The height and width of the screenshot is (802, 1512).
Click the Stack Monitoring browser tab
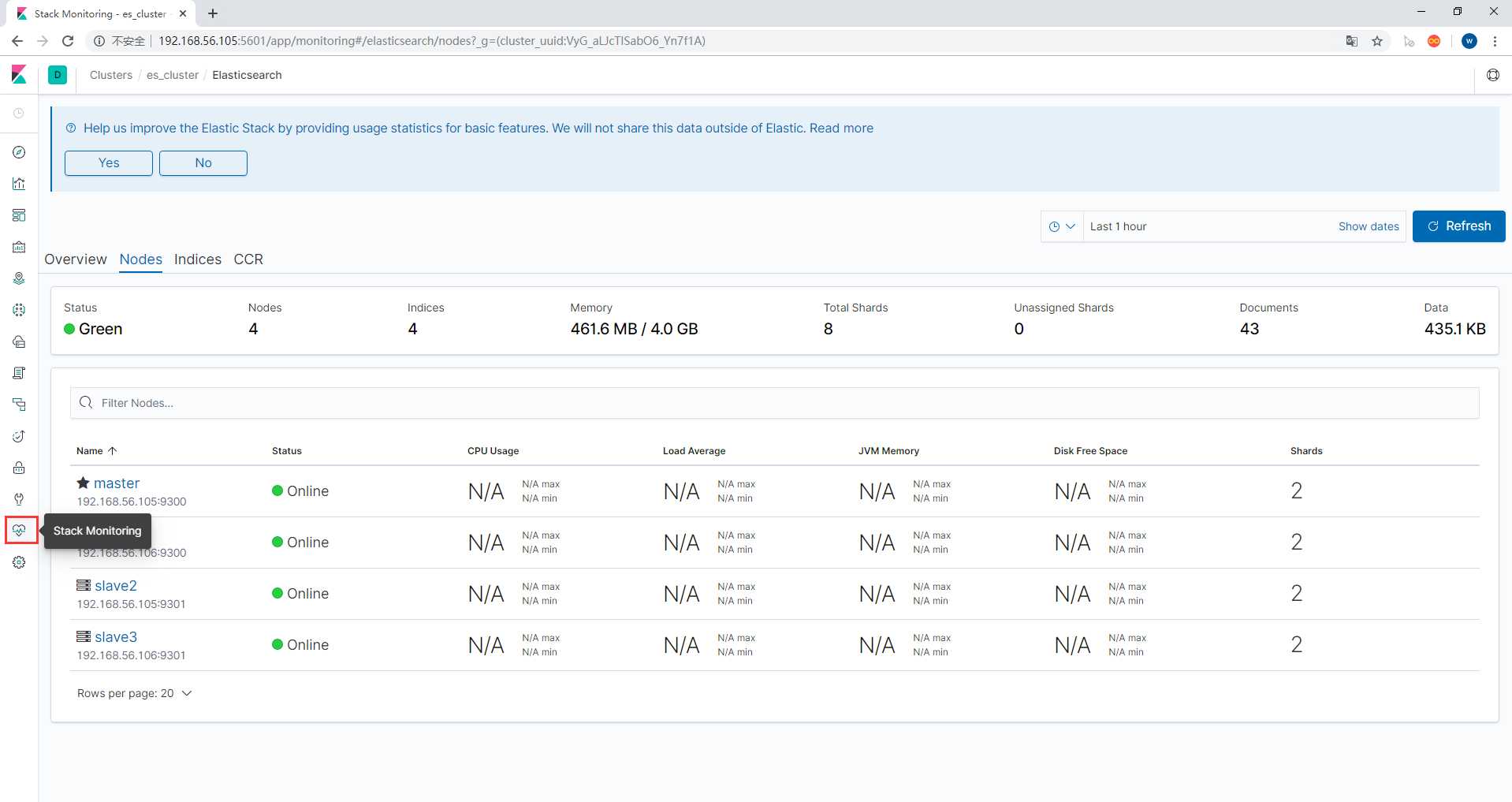coord(100,13)
